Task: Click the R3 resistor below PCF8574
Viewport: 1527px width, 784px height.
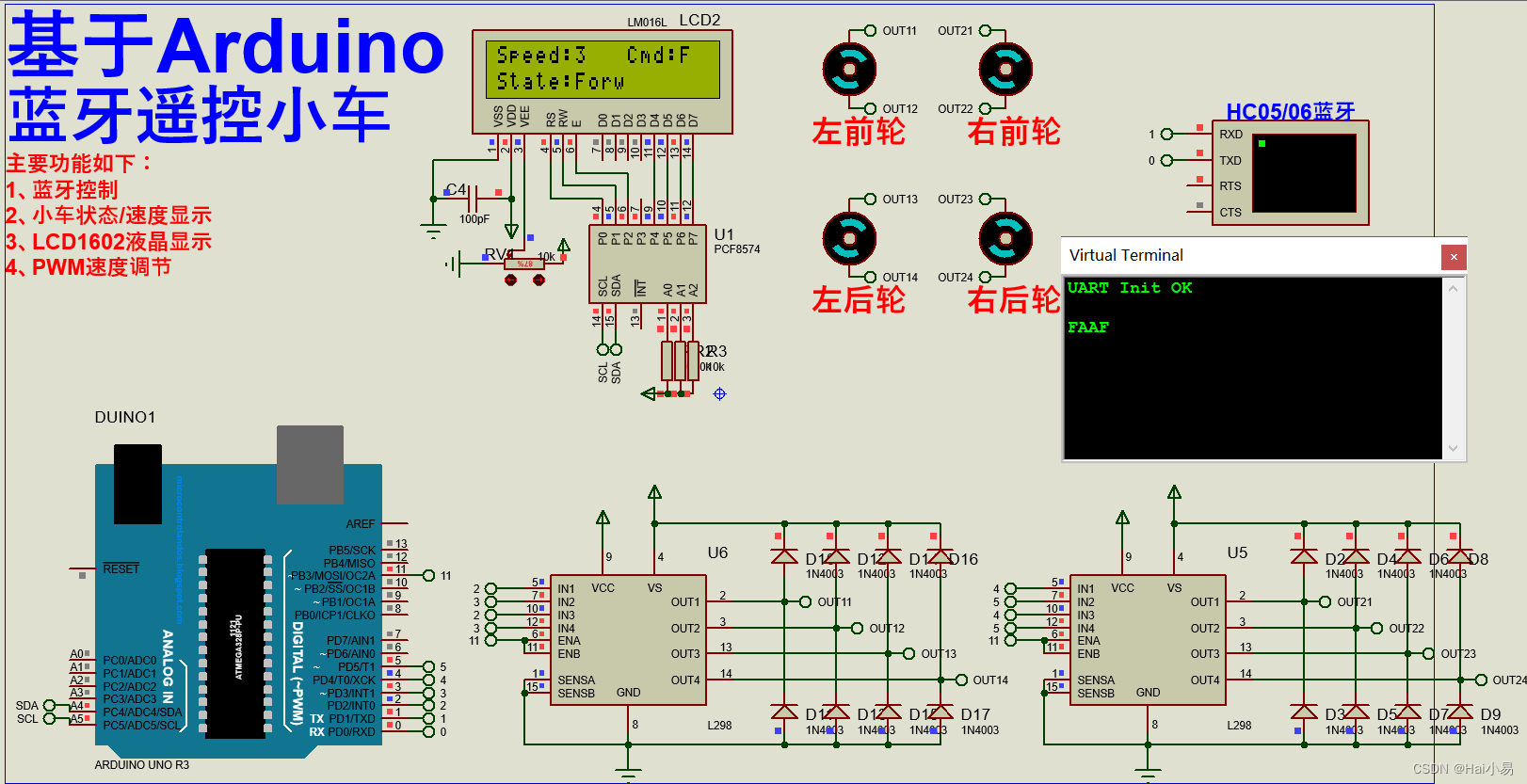Action: [x=695, y=360]
